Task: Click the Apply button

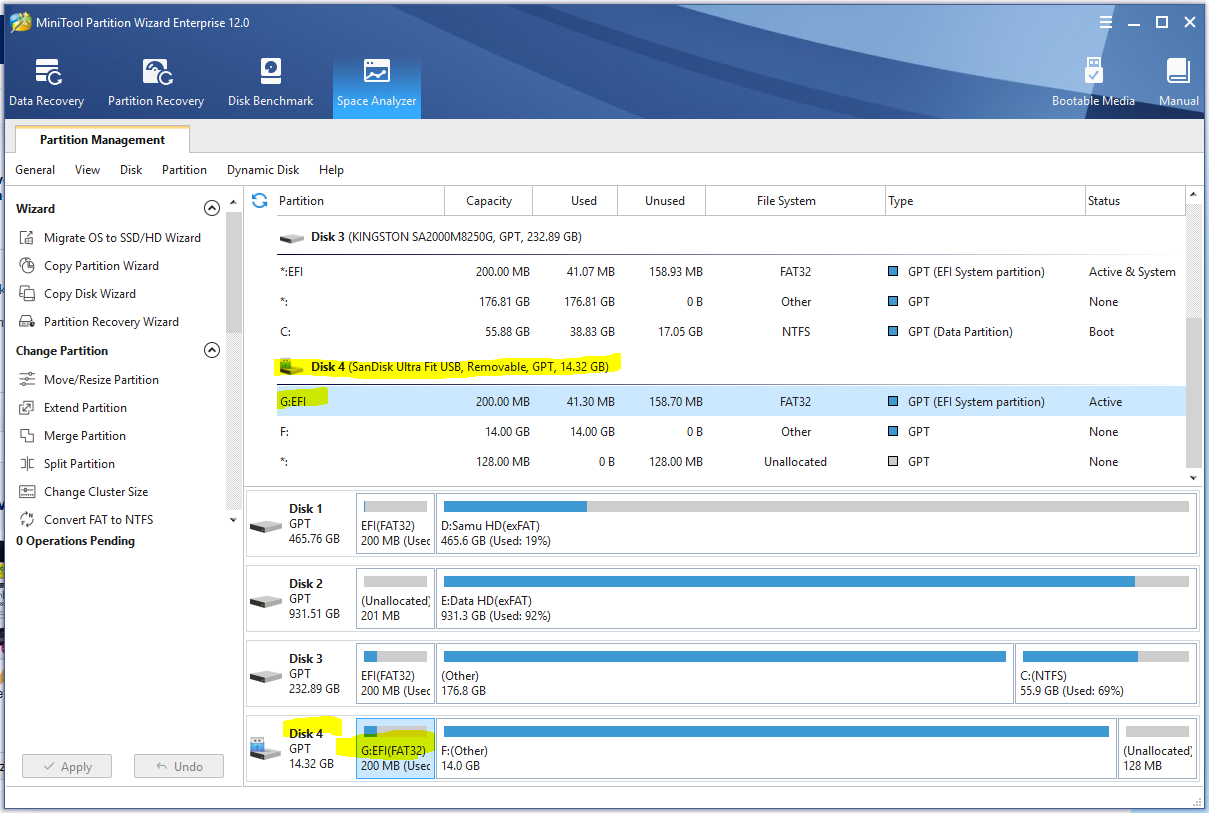Action: tap(67, 767)
